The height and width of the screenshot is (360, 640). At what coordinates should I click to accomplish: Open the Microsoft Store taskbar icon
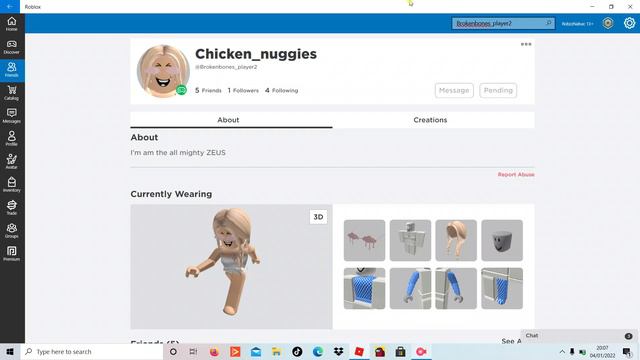pos(400,351)
